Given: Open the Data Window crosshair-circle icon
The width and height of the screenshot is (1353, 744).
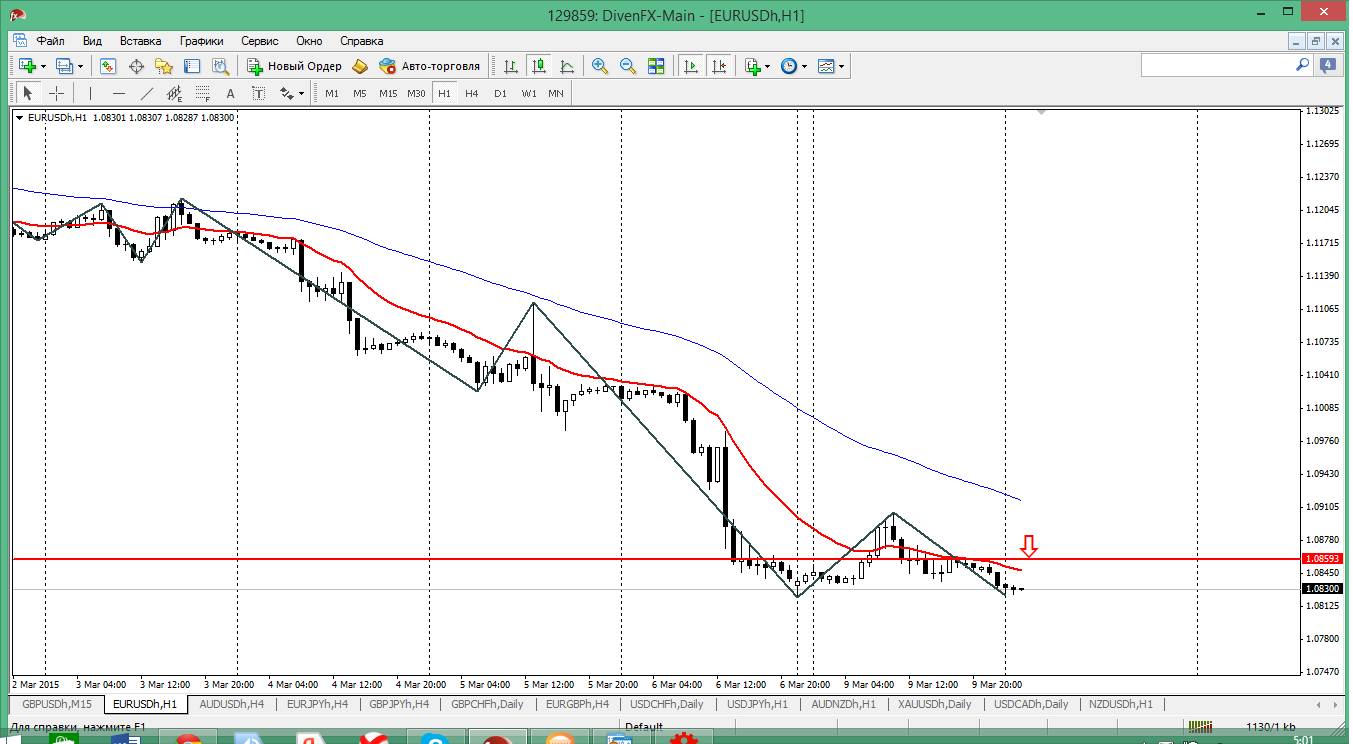Looking at the screenshot, I should pos(136,66).
